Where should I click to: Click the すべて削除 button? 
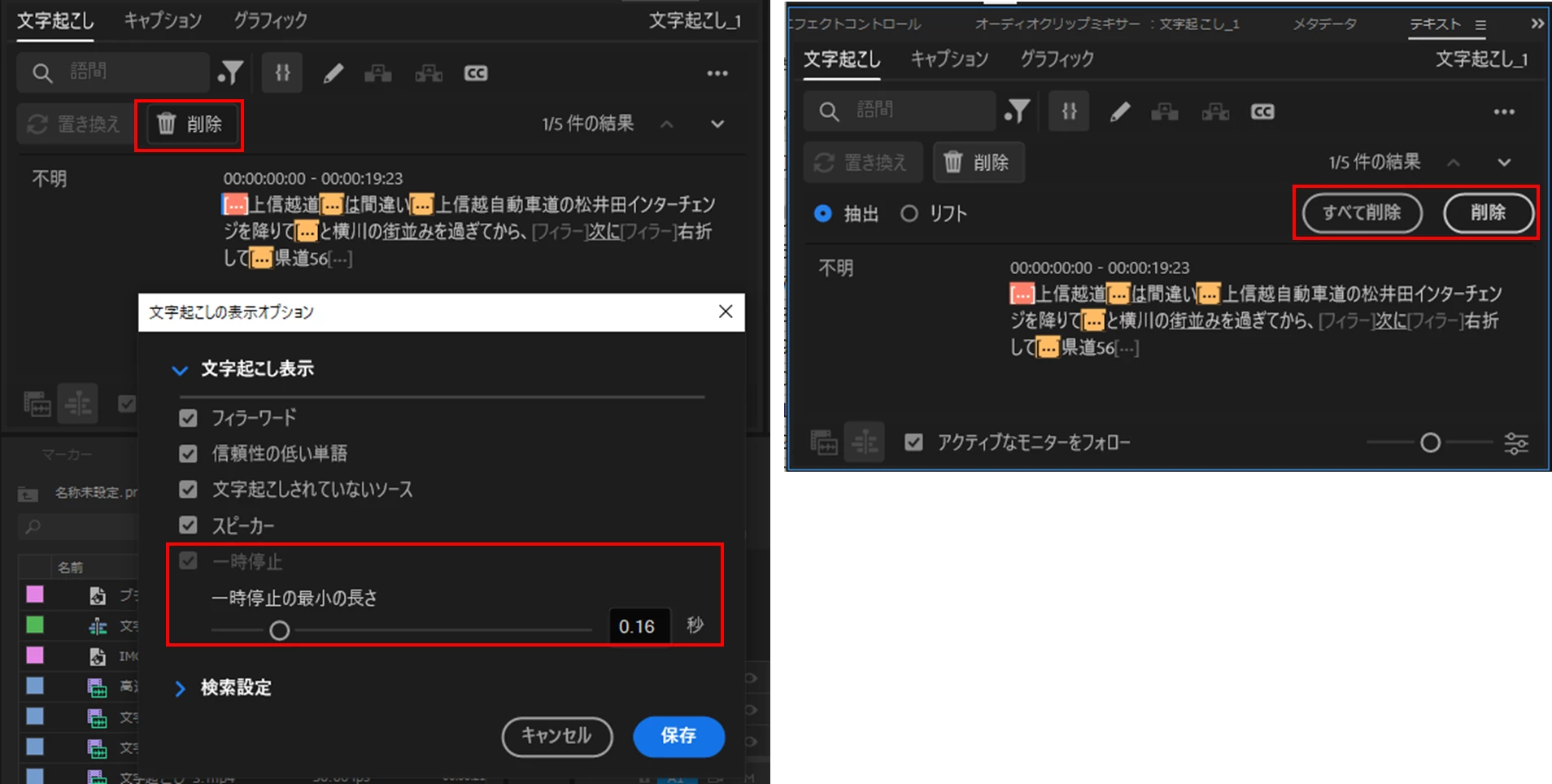pyautogui.click(x=1362, y=213)
